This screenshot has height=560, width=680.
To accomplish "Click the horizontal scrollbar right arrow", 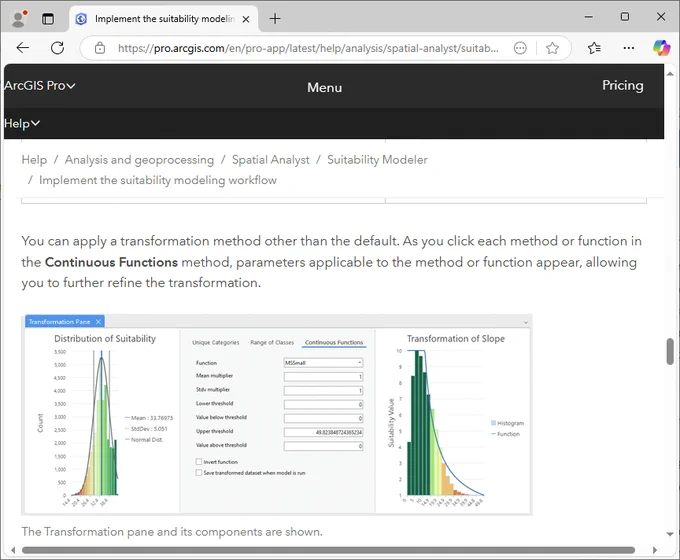I will 654,550.
